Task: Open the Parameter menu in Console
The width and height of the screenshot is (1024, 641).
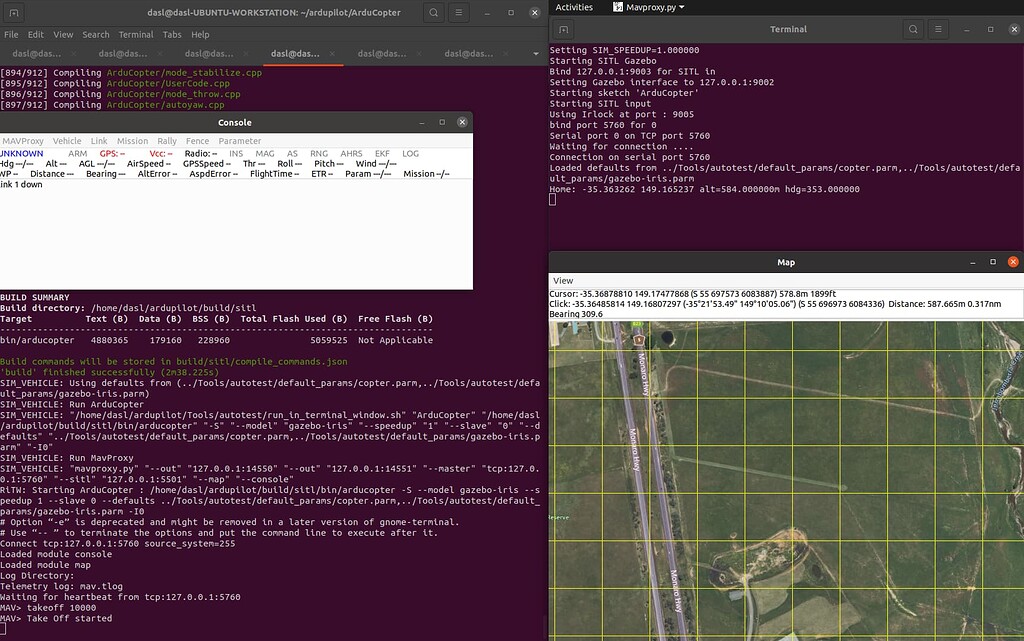Action: coord(240,141)
